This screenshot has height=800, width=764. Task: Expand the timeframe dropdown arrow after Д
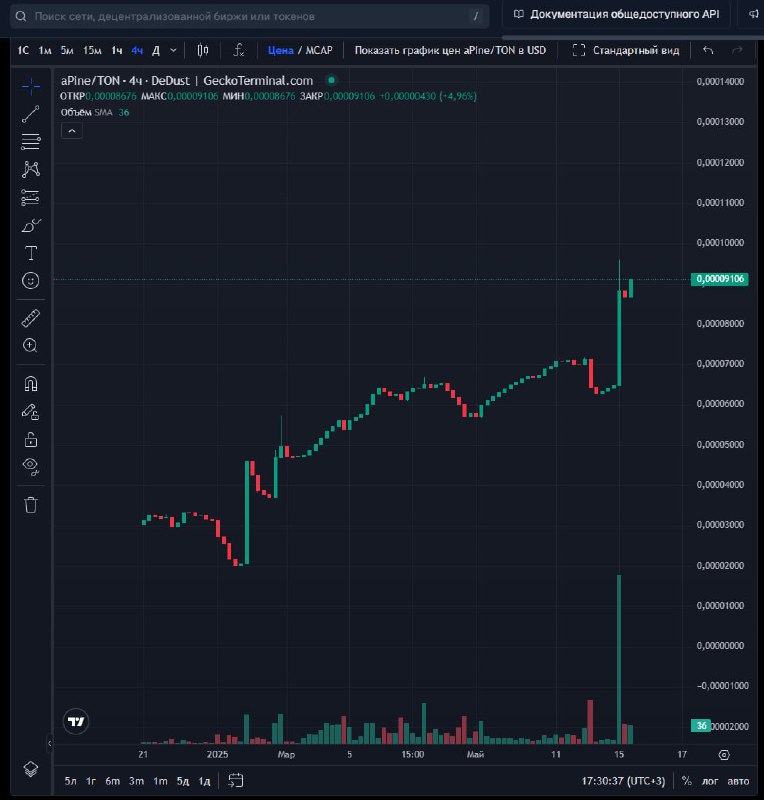[174, 50]
